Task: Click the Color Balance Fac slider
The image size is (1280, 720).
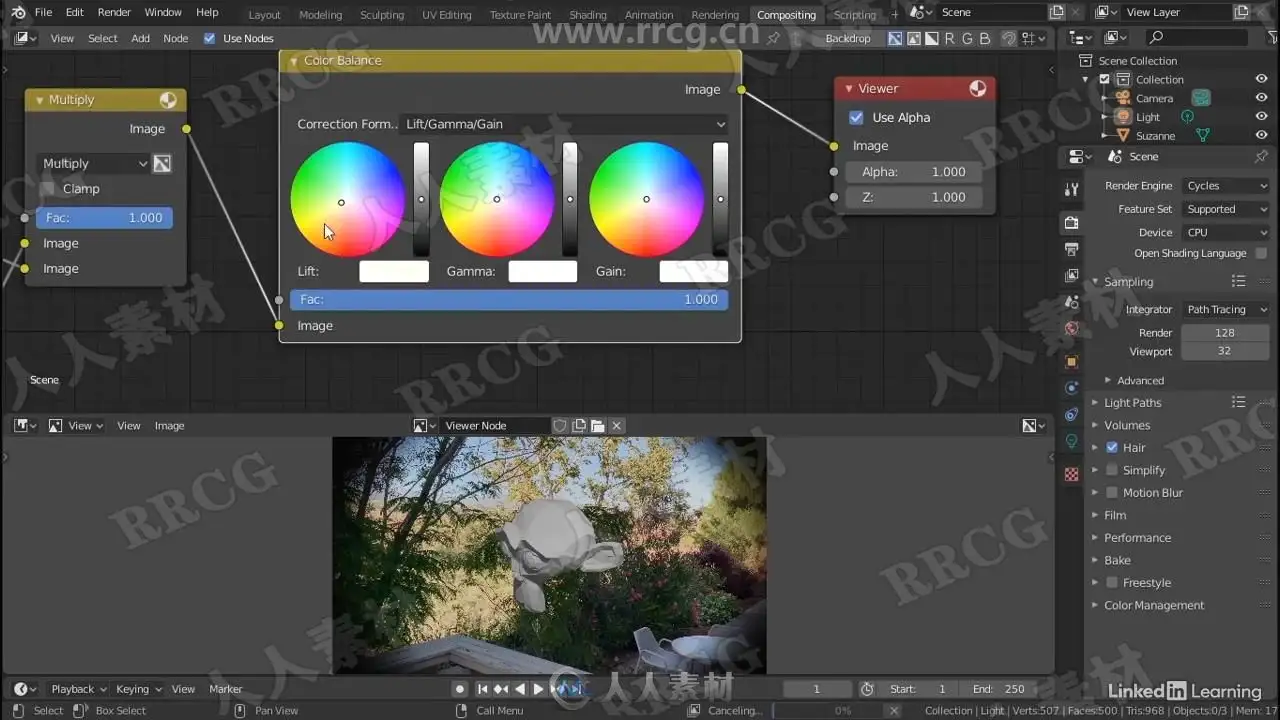Action: coord(509,300)
